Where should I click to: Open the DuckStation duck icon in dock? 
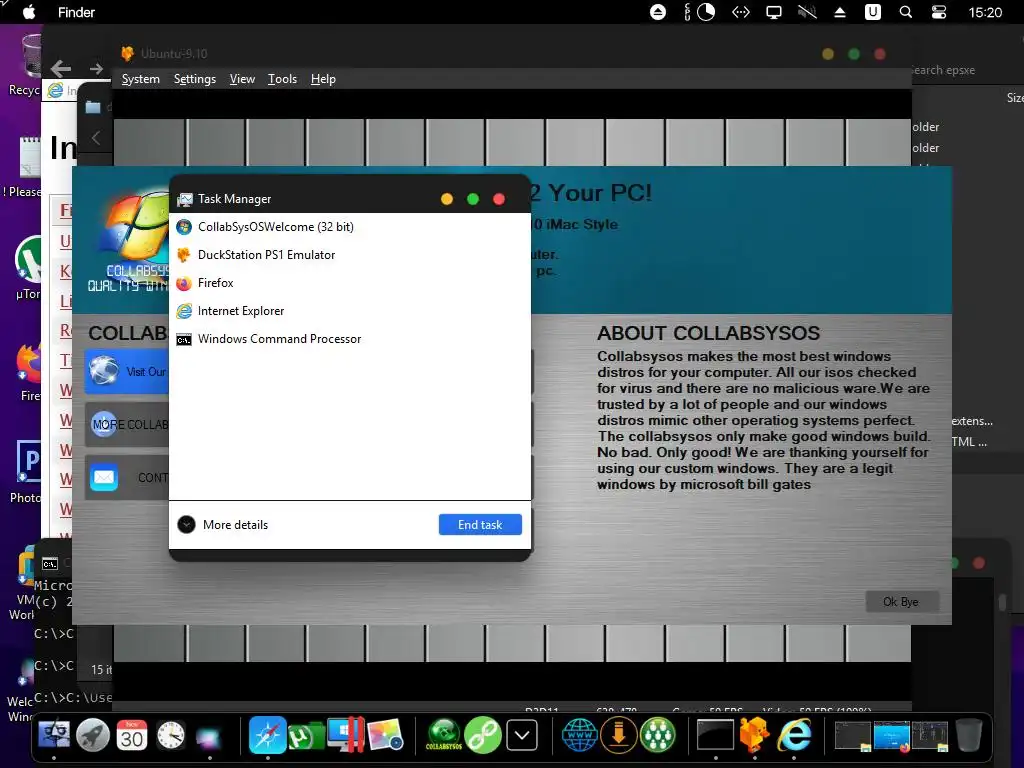[754, 735]
